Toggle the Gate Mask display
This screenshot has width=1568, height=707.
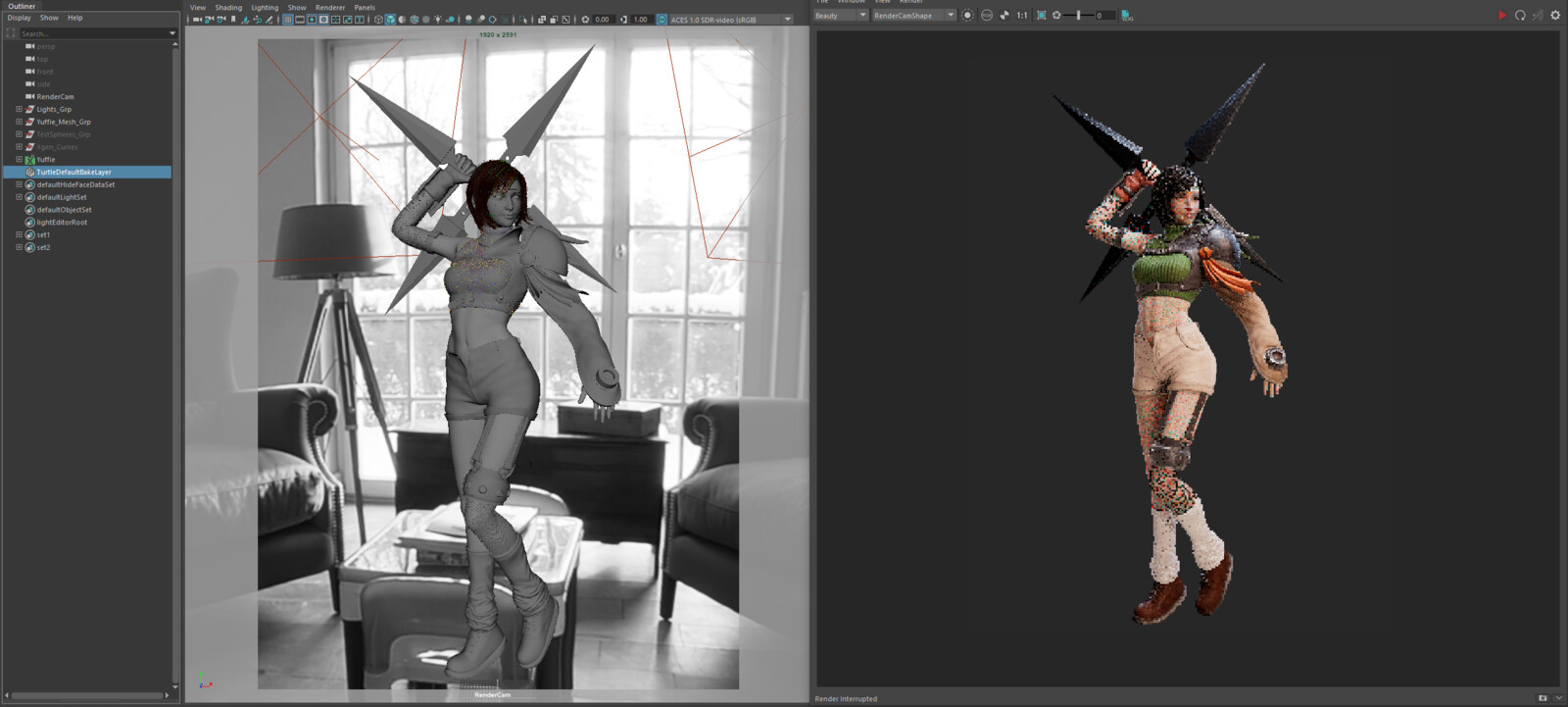click(x=323, y=20)
